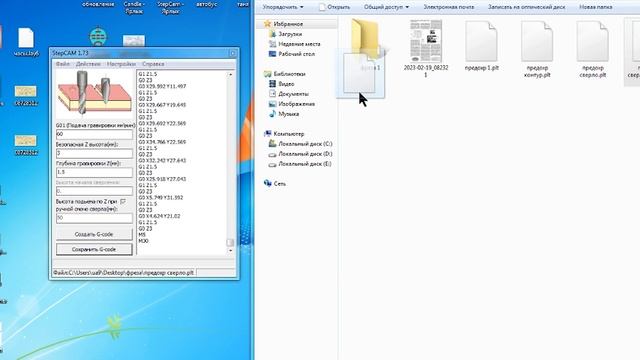Viewport: 640px width, 360px height.
Task: Open Локальный диск (D:)
Action: tap(305, 154)
